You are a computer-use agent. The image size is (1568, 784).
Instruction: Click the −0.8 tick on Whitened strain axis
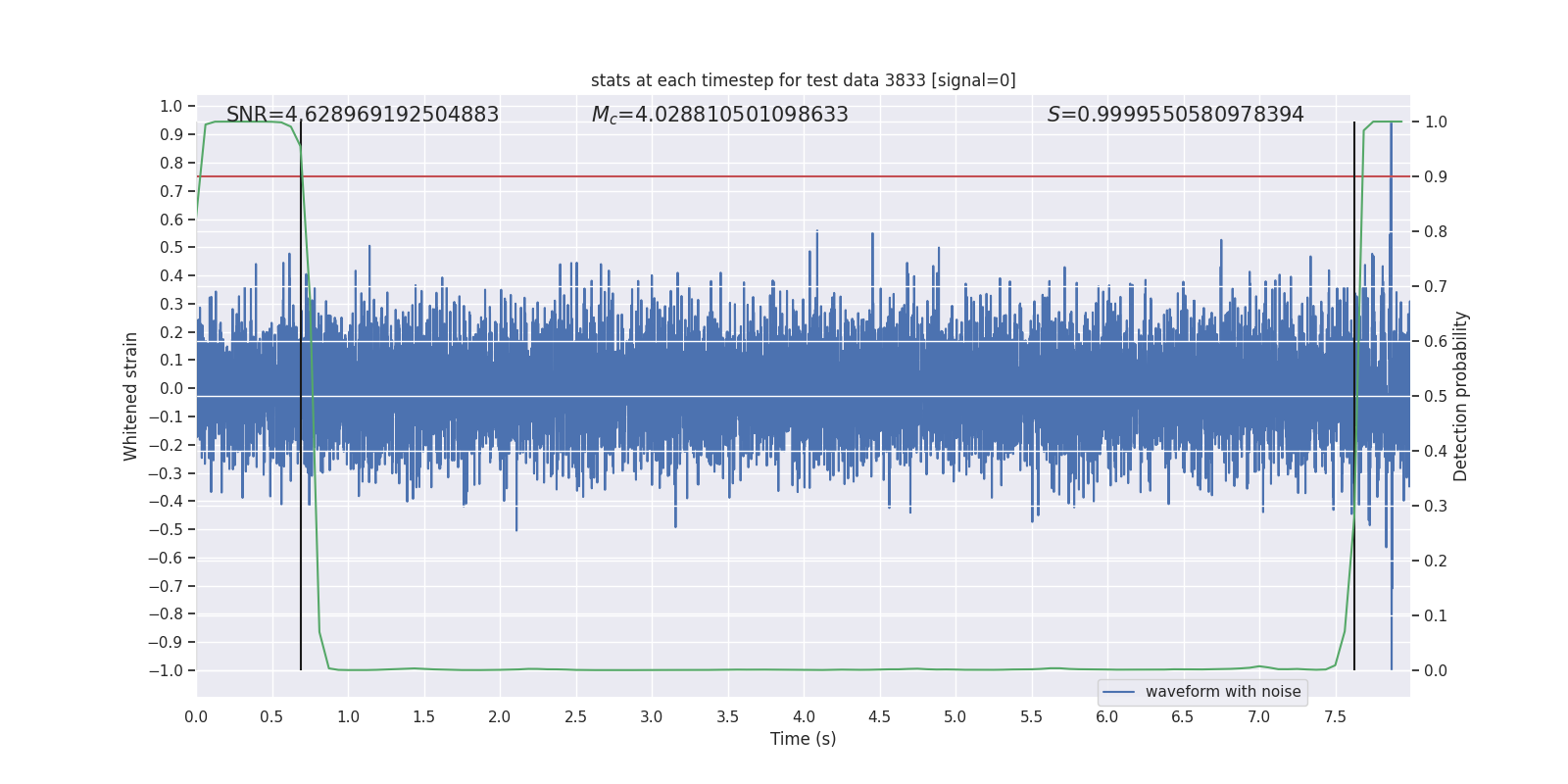(x=166, y=613)
